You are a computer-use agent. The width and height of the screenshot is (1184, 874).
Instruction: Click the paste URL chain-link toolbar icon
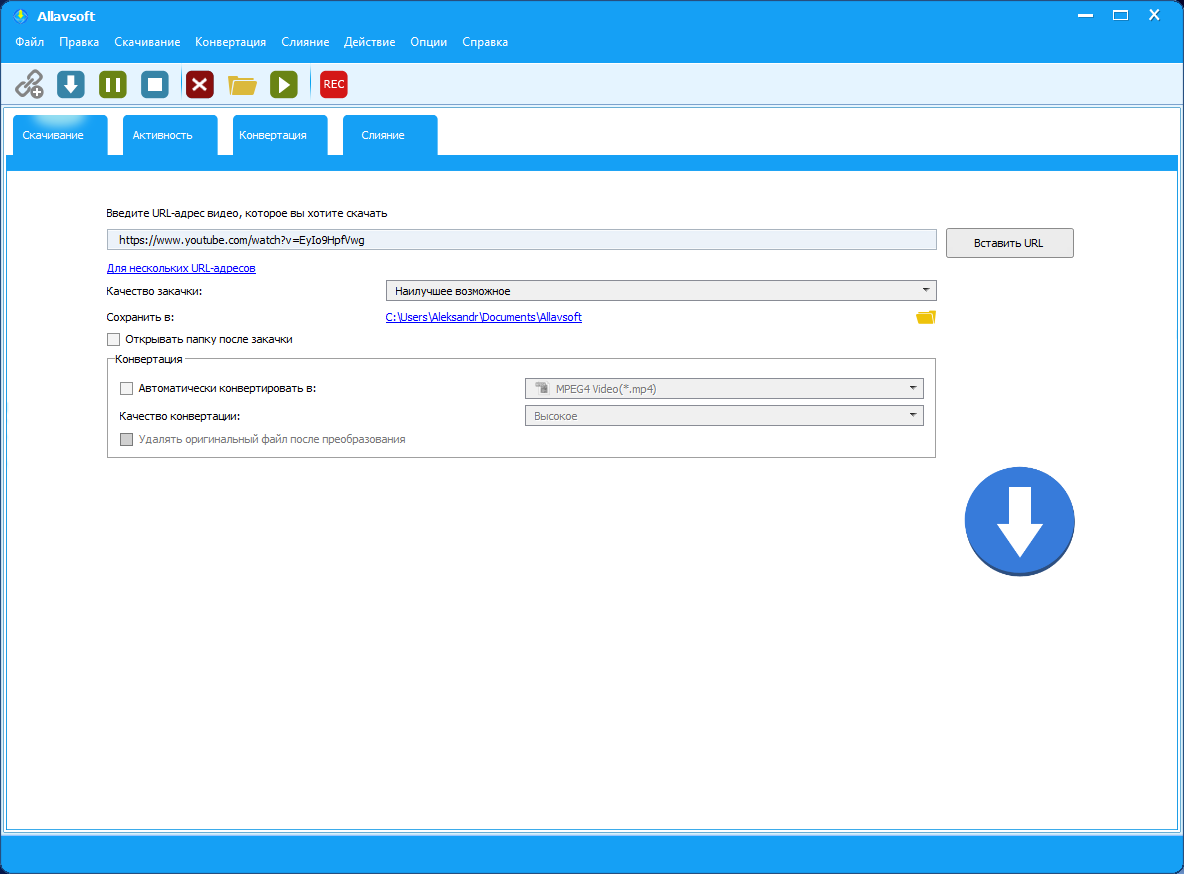[x=29, y=84]
